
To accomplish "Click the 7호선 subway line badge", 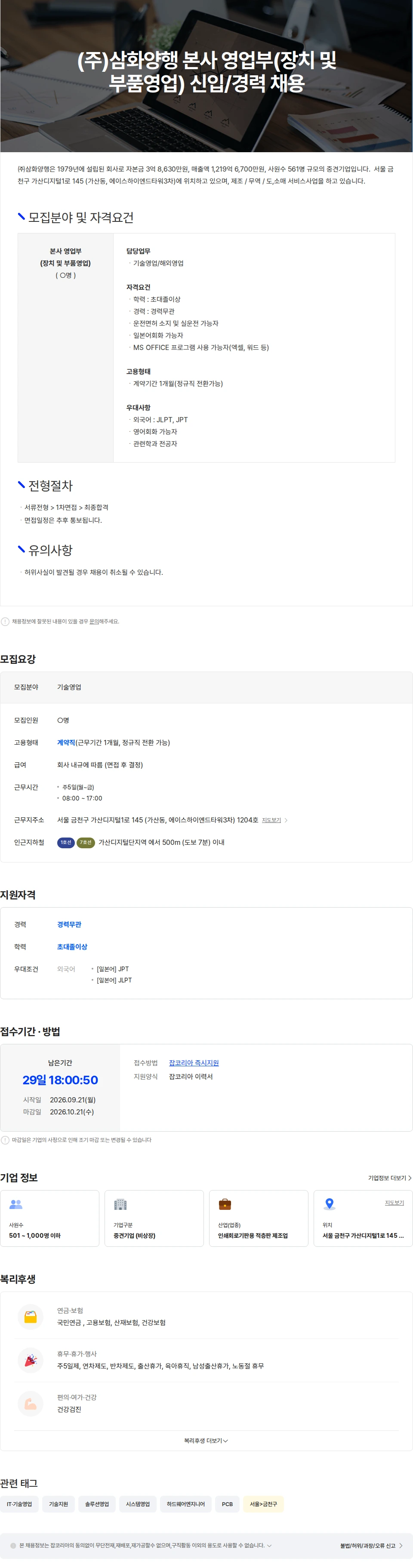I will coord(86,842).
